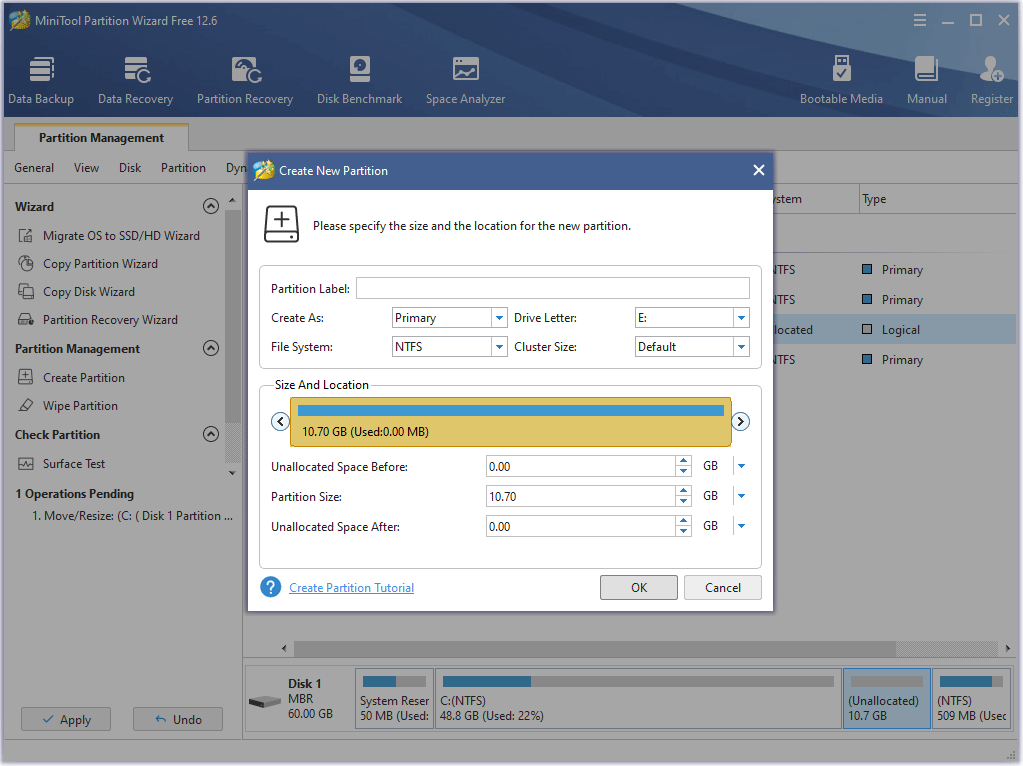Close the Create New Partition dialog
This screenshot has height=766, width=1023.
click(759, 170)
